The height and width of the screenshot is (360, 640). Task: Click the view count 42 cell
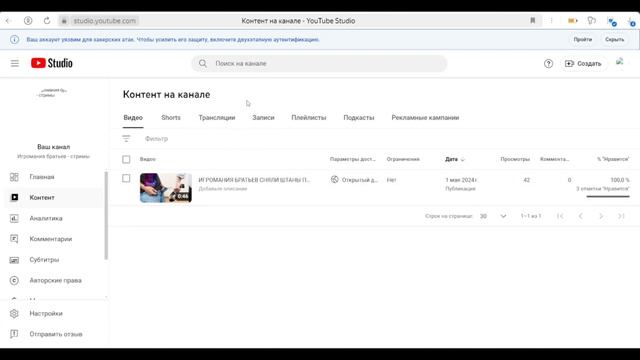point(527,180)
